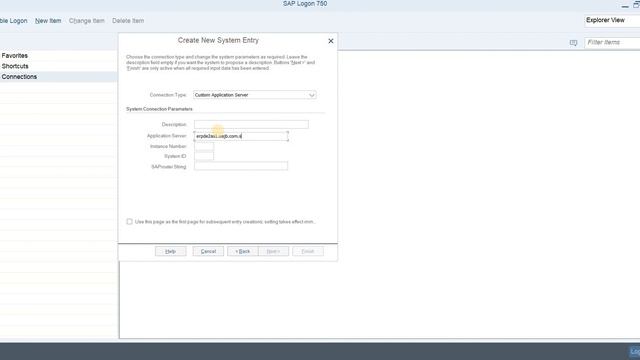The width and height of the screenshot is (640, 360).
Task: Minimize the SAP Logon window
Action: coord(625,6)
